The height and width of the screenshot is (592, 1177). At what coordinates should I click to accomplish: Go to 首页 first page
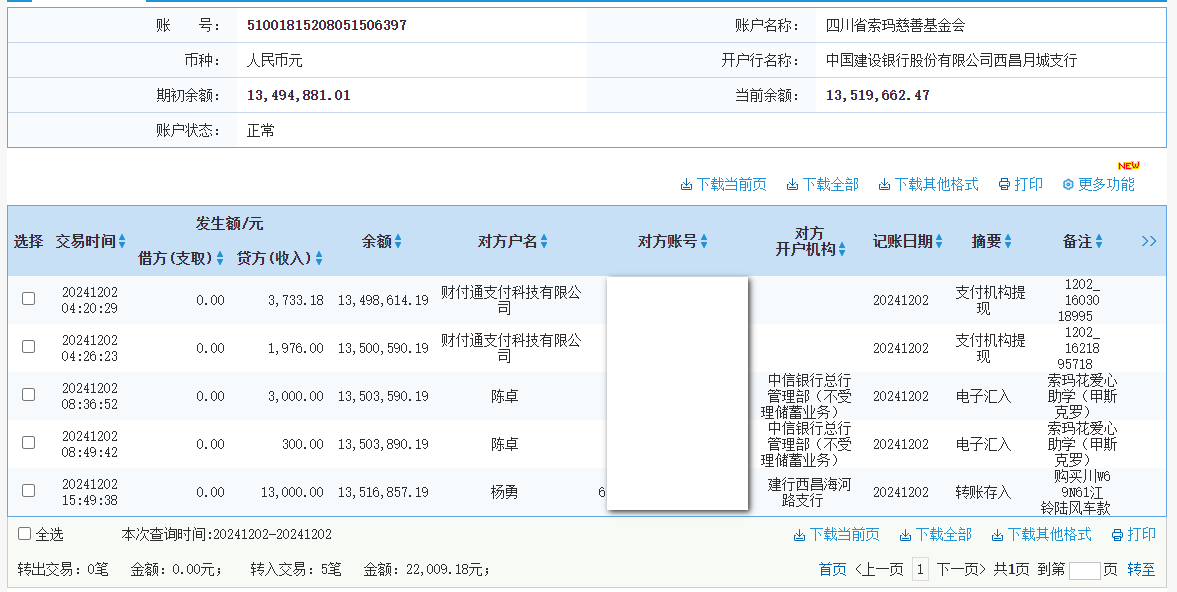tap(832, 569)
